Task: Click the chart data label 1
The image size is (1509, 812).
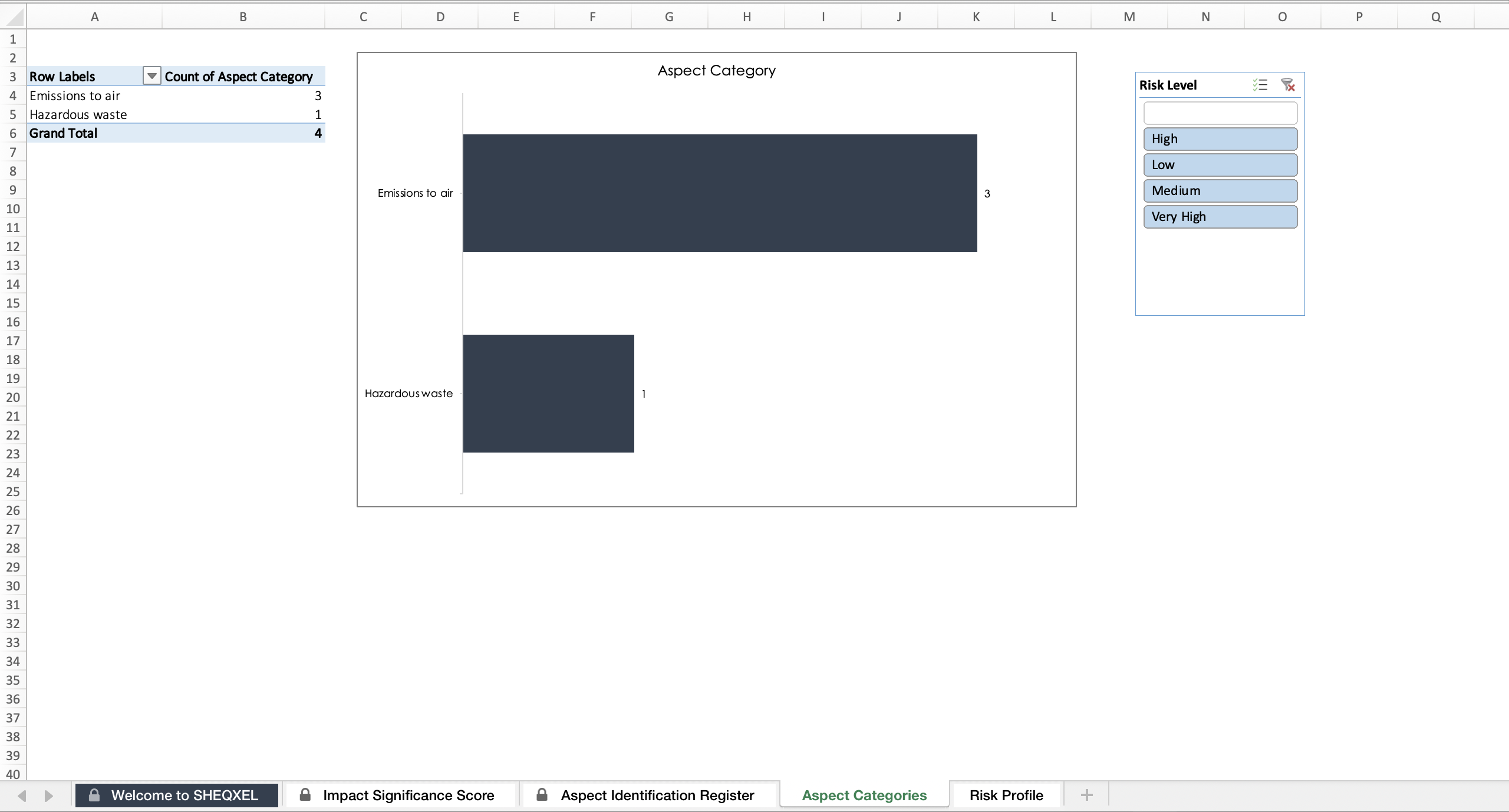Action: tap(644, 394)
